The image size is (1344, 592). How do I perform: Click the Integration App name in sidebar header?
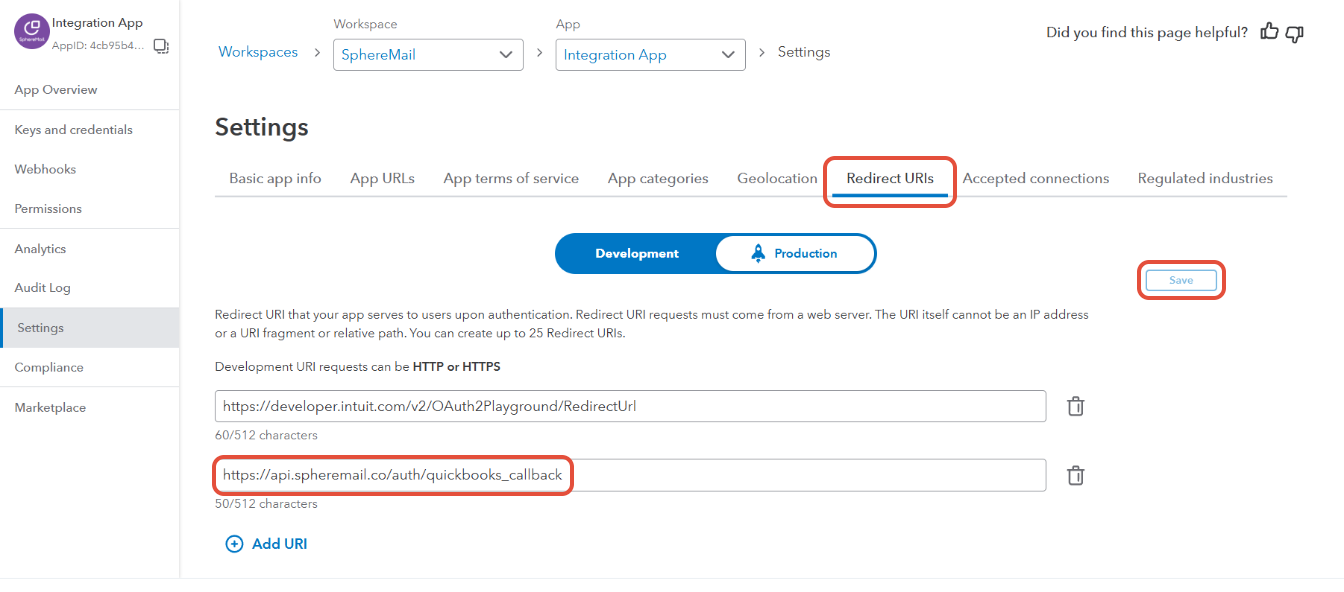97,23
